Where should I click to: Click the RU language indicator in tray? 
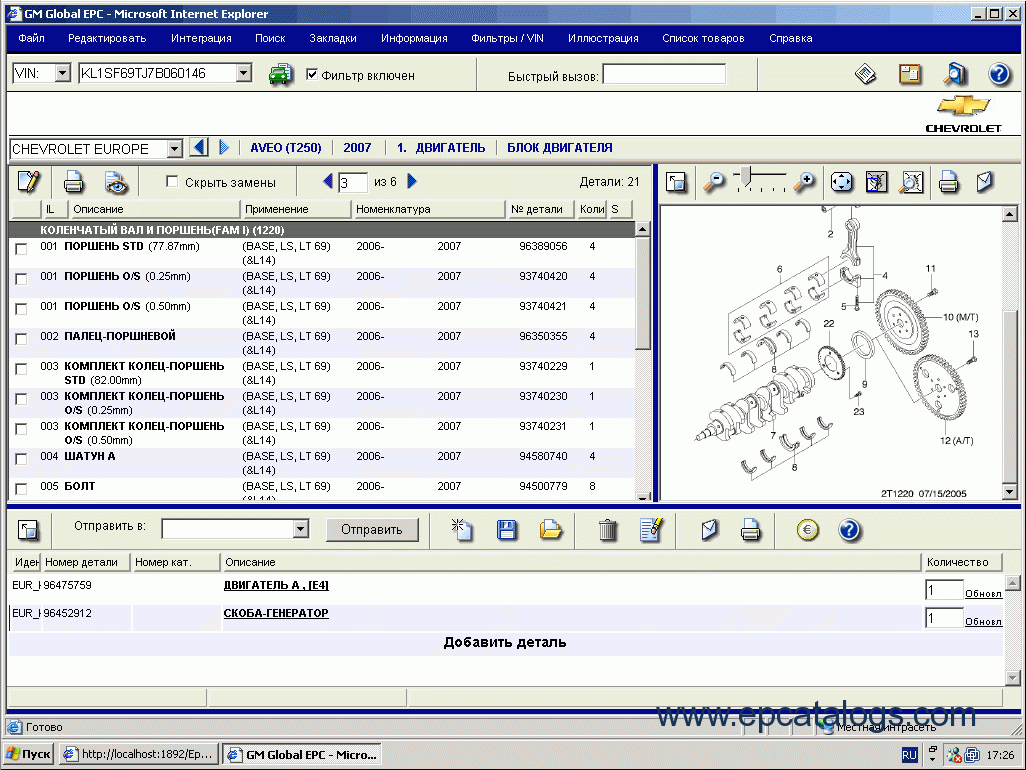click(x=909, y=755)
